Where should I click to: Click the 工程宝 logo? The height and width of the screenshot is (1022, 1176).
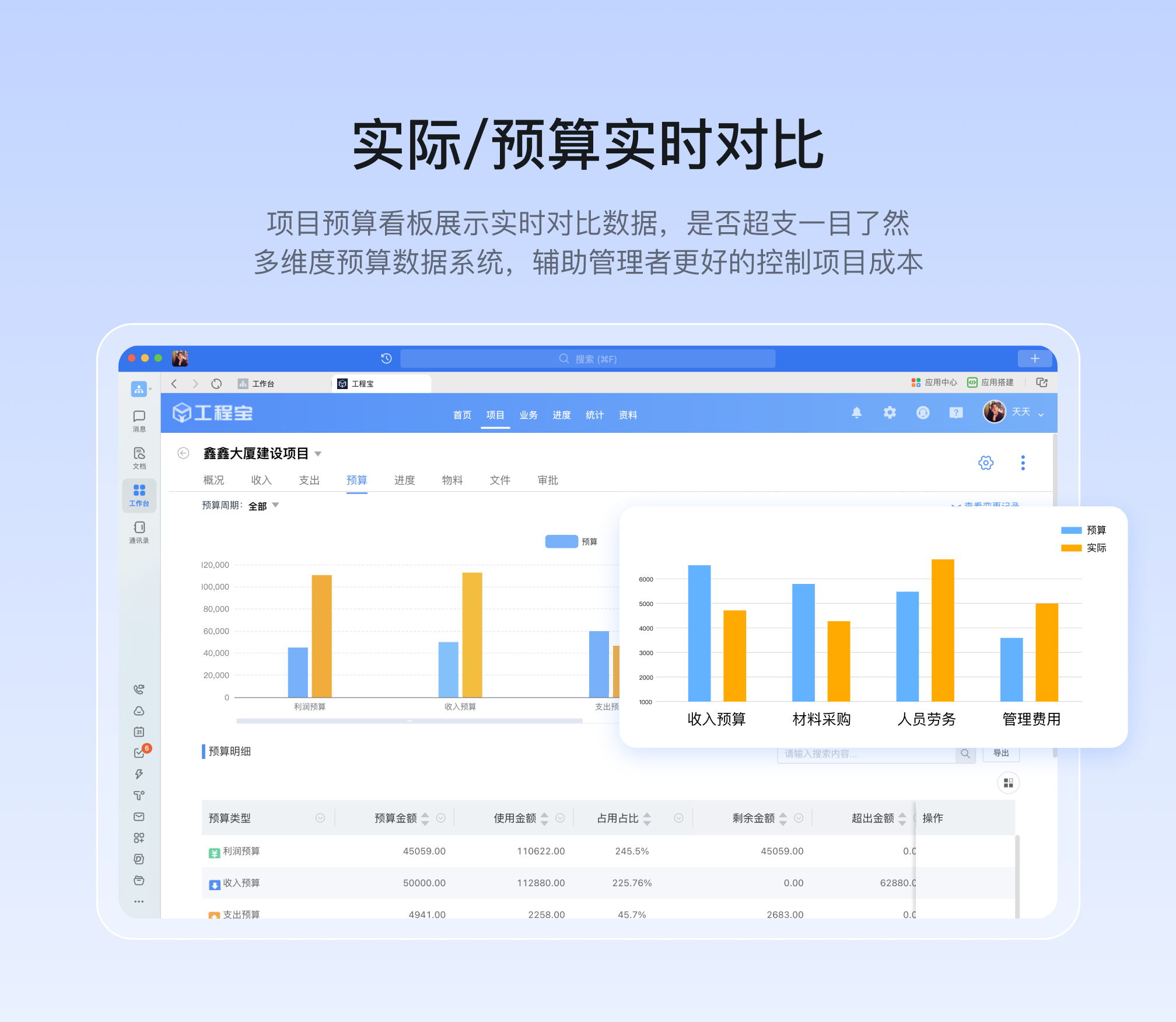[213, 412]
